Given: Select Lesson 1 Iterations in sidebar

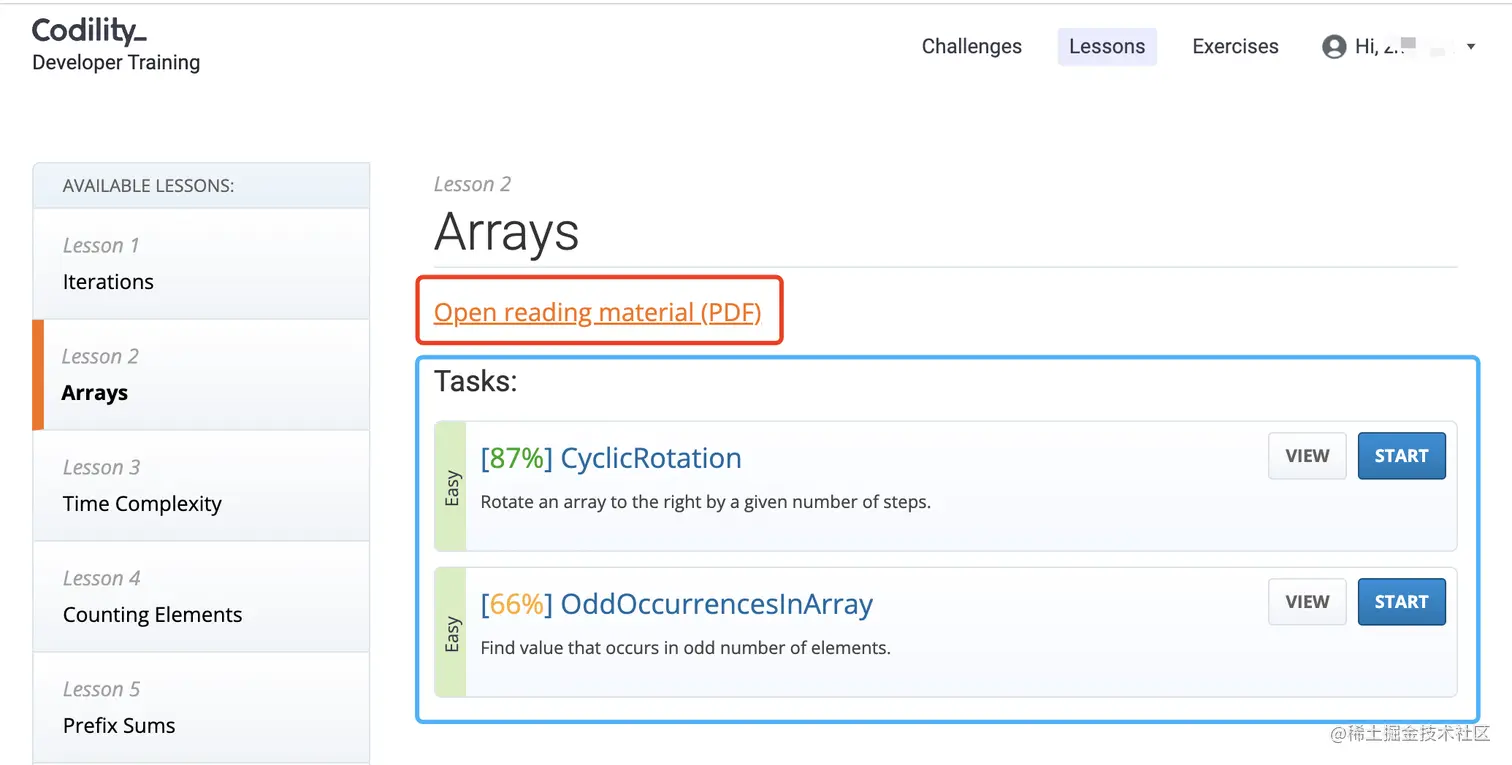Looking at the screenshot, I should coord(201,264).
